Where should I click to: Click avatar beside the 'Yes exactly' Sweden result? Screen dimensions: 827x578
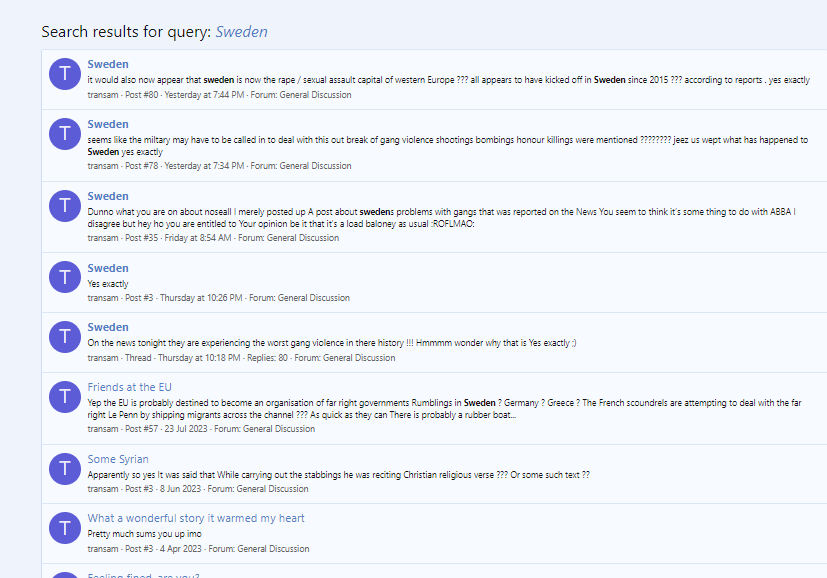[x=65, y=277]
